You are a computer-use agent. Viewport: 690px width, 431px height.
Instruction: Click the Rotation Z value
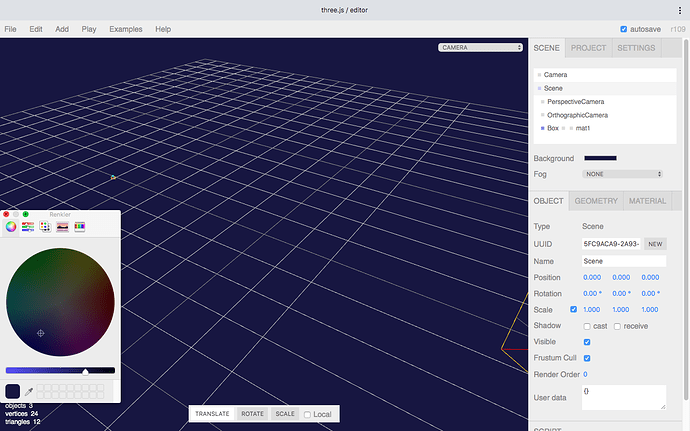click(650, 294)
